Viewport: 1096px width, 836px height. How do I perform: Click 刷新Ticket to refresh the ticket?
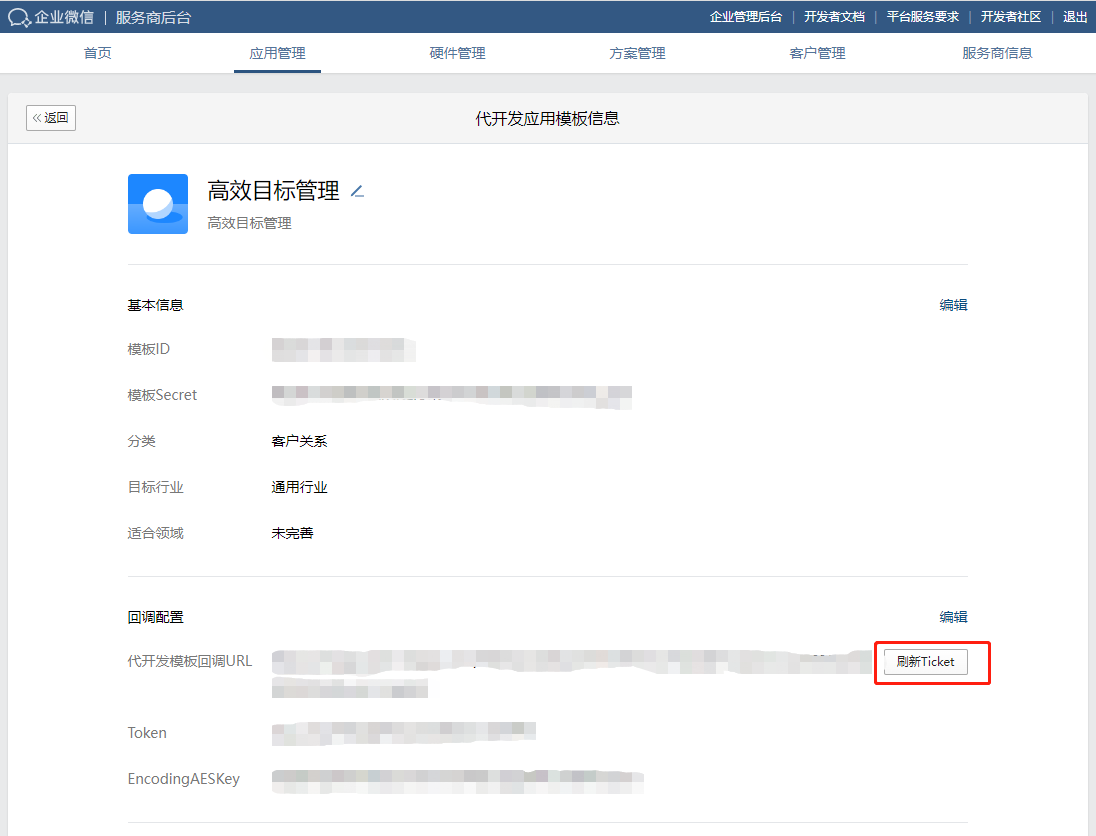point(924,661)
